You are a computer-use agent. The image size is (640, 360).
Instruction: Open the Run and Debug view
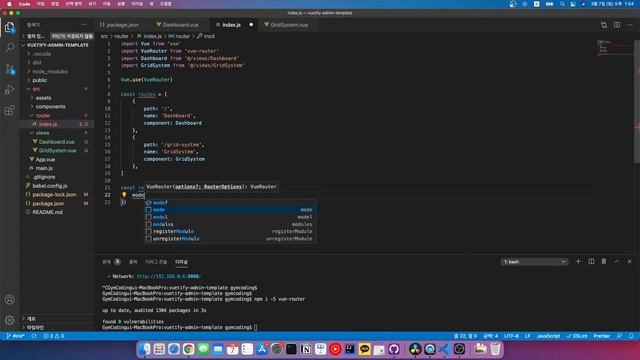pyautogui.click(x=10, y=90)
